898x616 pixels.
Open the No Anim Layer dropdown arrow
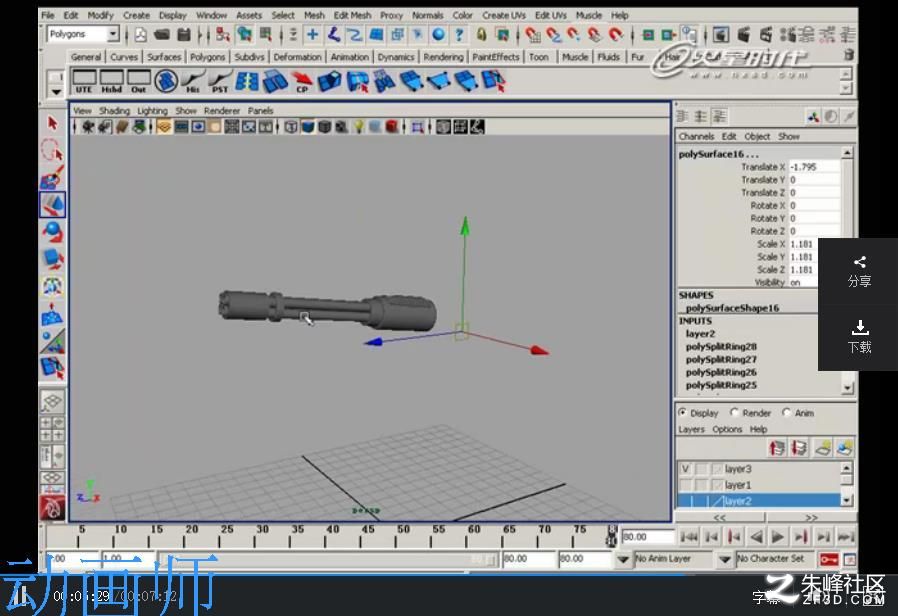pyautogui.click(x=623, y=559)
